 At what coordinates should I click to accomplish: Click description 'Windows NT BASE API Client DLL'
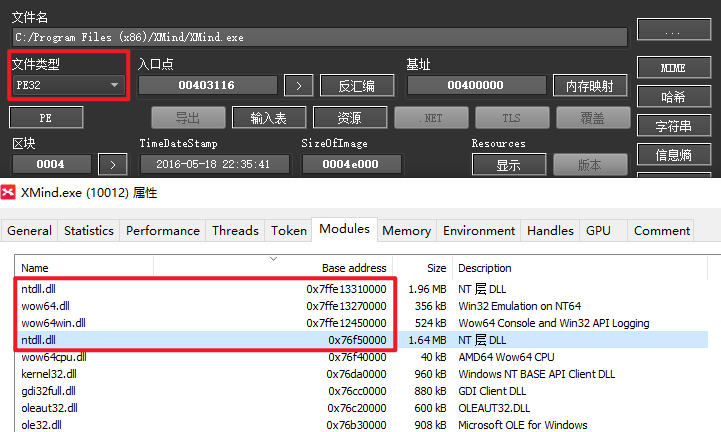537,374
